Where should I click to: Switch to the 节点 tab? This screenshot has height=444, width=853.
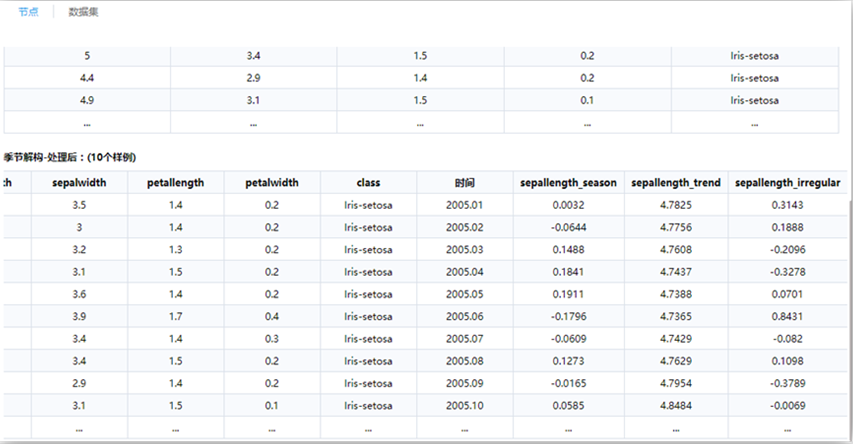(28, 12)
